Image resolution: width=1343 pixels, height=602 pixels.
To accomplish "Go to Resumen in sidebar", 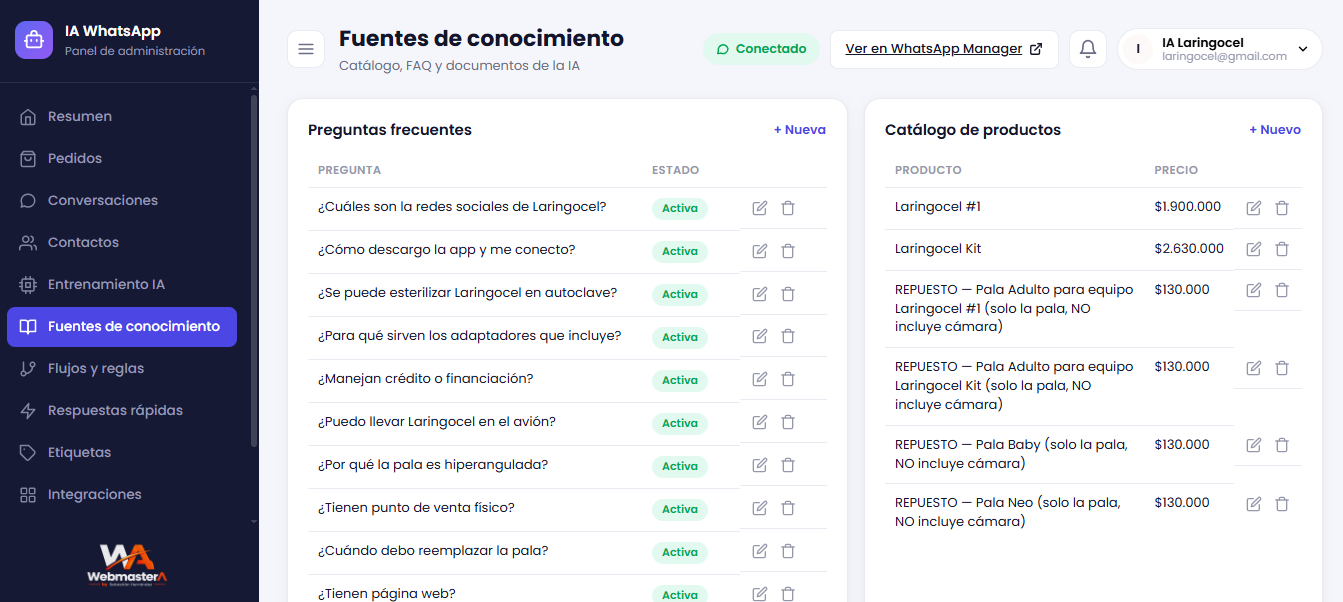I will pos(122,116).
